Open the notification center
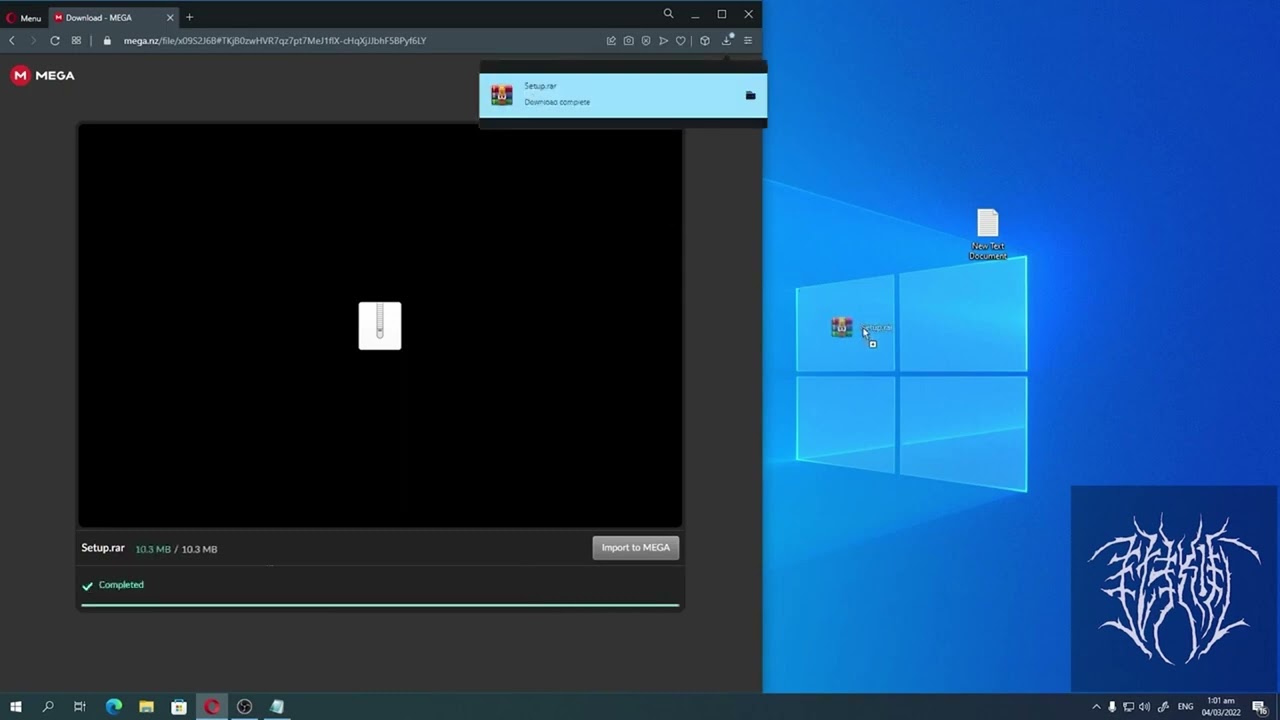The image size is (1280, 720). [1260, 707]
